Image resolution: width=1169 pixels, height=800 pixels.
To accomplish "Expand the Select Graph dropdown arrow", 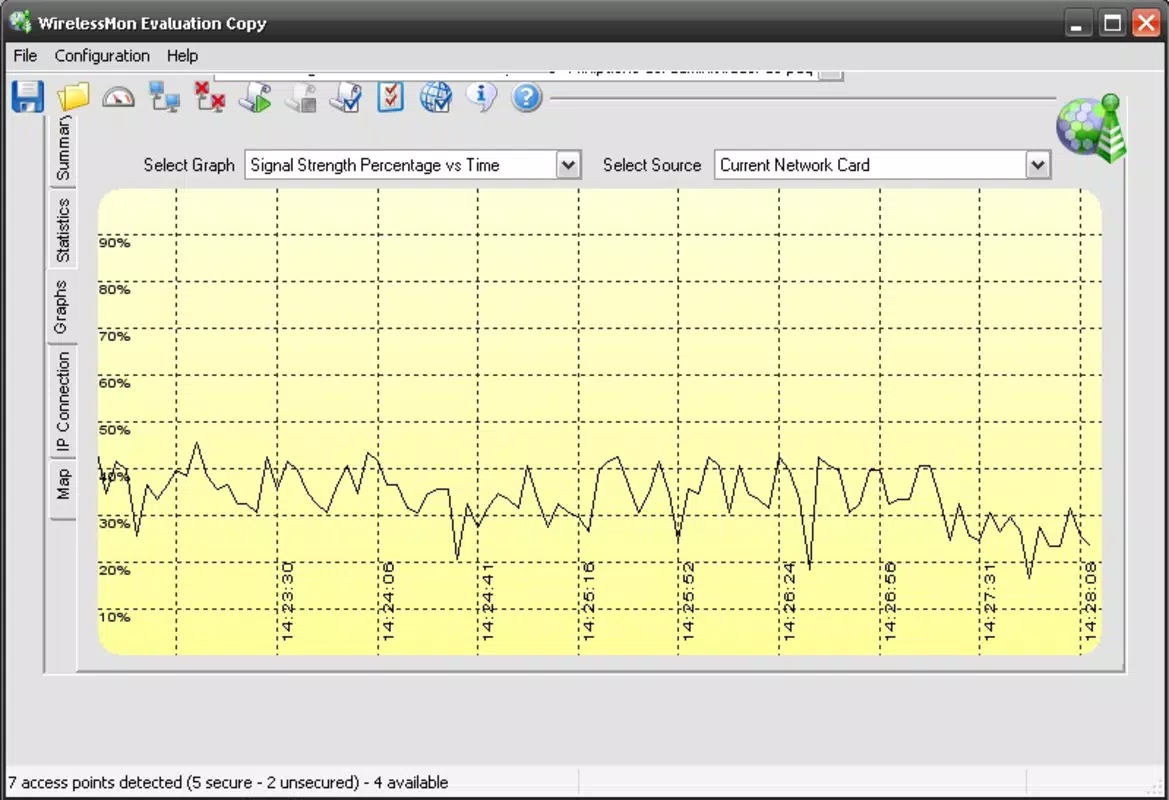I will pos(568,165).
